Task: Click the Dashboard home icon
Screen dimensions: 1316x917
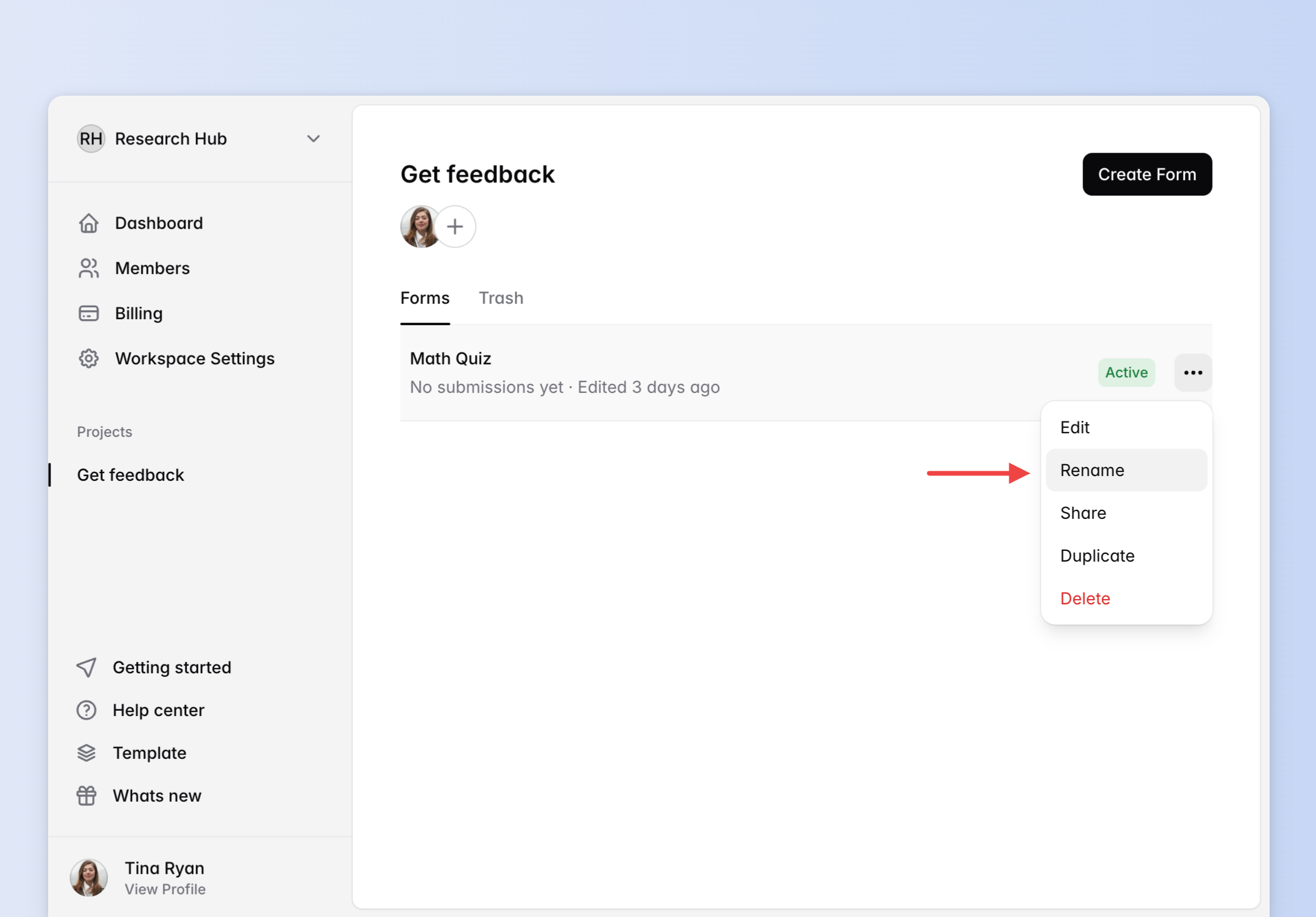Action: (x=89, y=223)
